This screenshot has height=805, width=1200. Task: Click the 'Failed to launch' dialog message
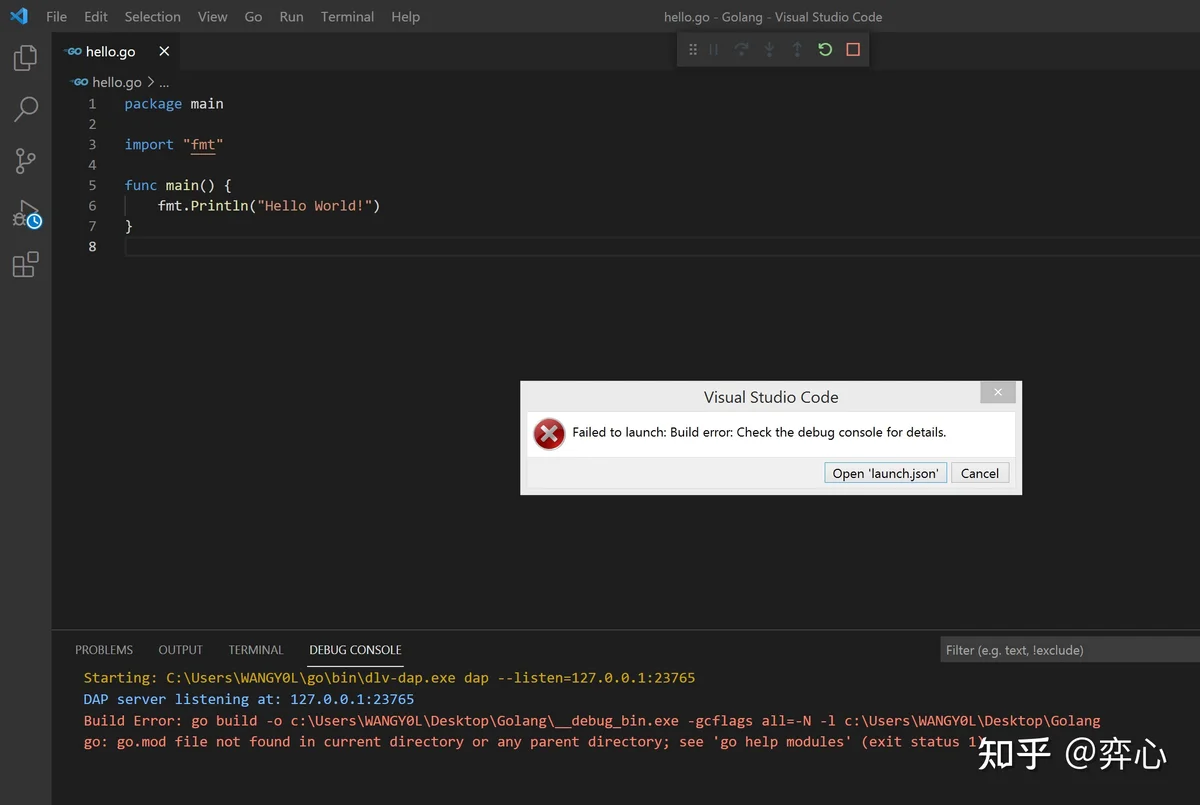click(759, 433)
